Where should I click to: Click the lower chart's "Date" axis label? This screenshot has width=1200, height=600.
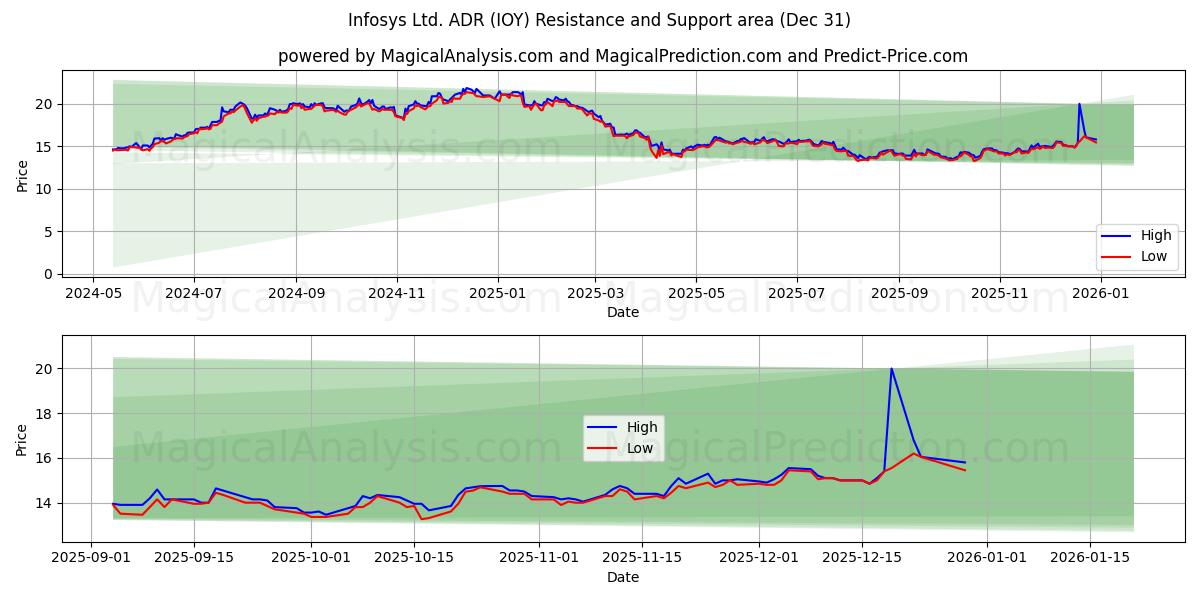click(x=622, y=577)
